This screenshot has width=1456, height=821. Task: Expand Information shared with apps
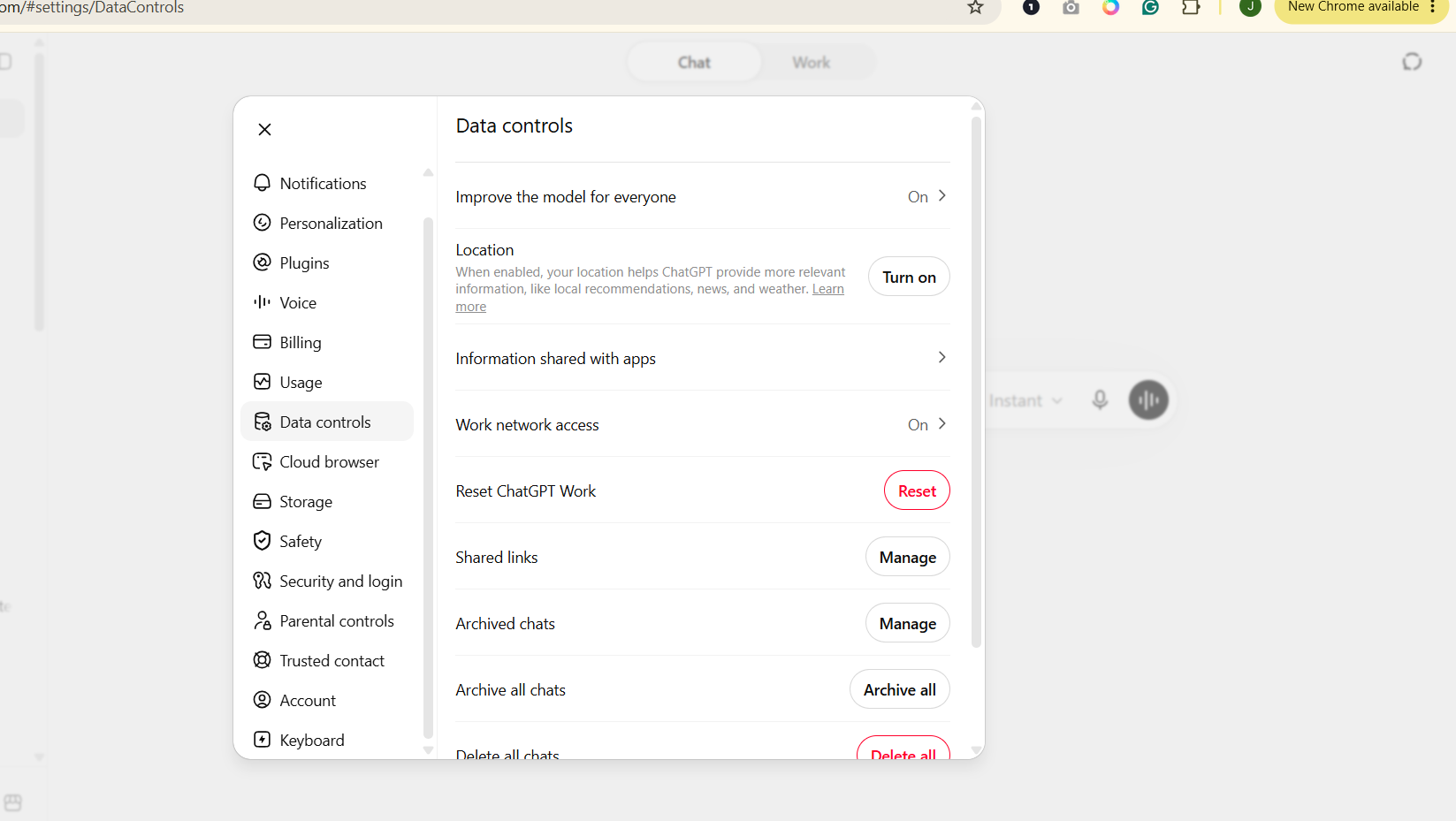coord(703,358)
